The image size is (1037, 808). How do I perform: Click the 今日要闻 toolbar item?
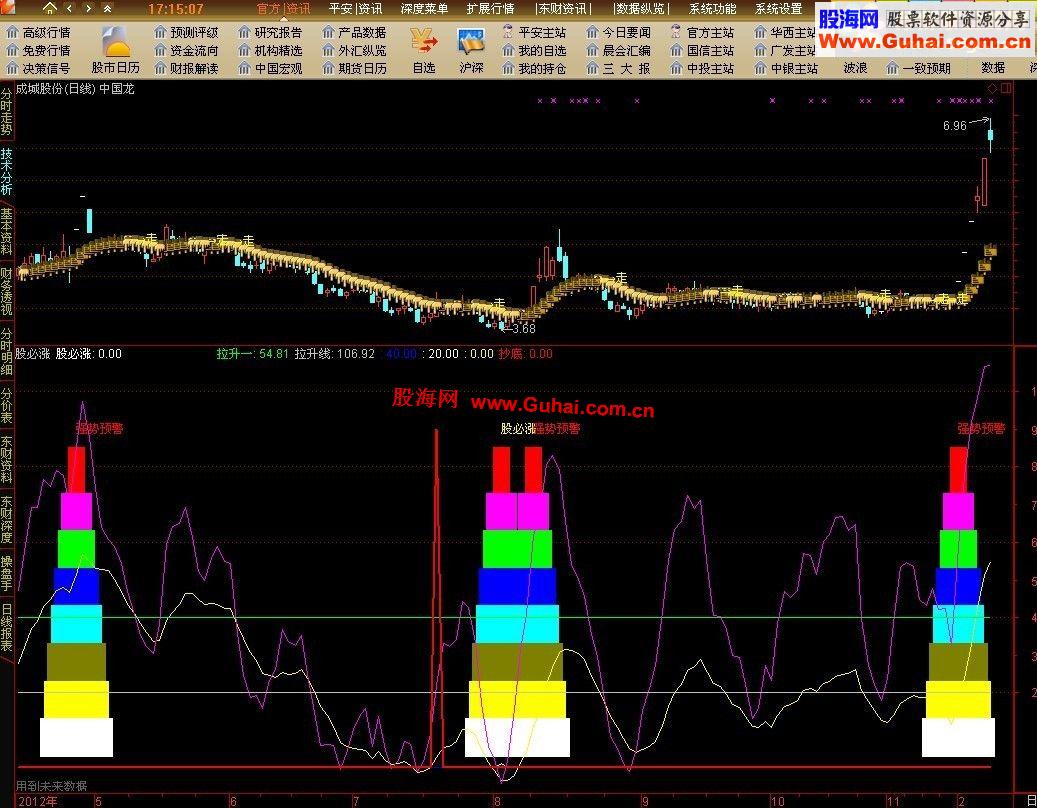pyautogui.click(x=618, y=32)
